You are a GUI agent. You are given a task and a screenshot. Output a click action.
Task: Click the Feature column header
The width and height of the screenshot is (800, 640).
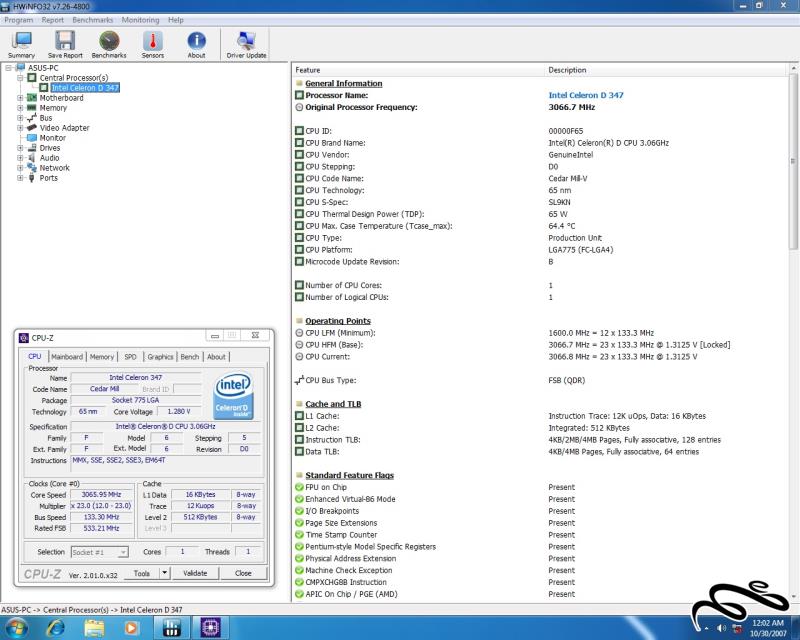click(418, 70)
